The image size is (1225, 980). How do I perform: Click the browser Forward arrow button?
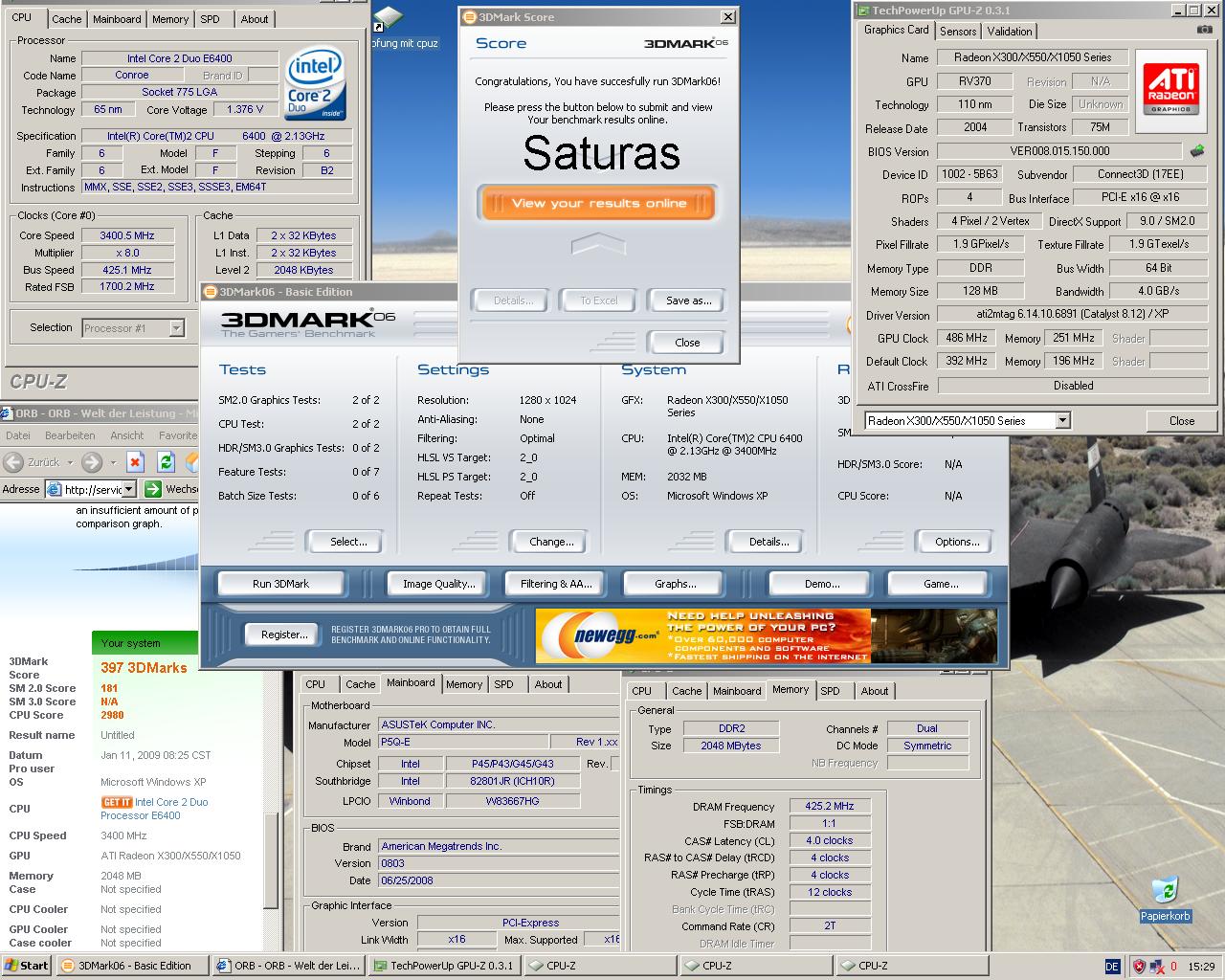point(91,462)
